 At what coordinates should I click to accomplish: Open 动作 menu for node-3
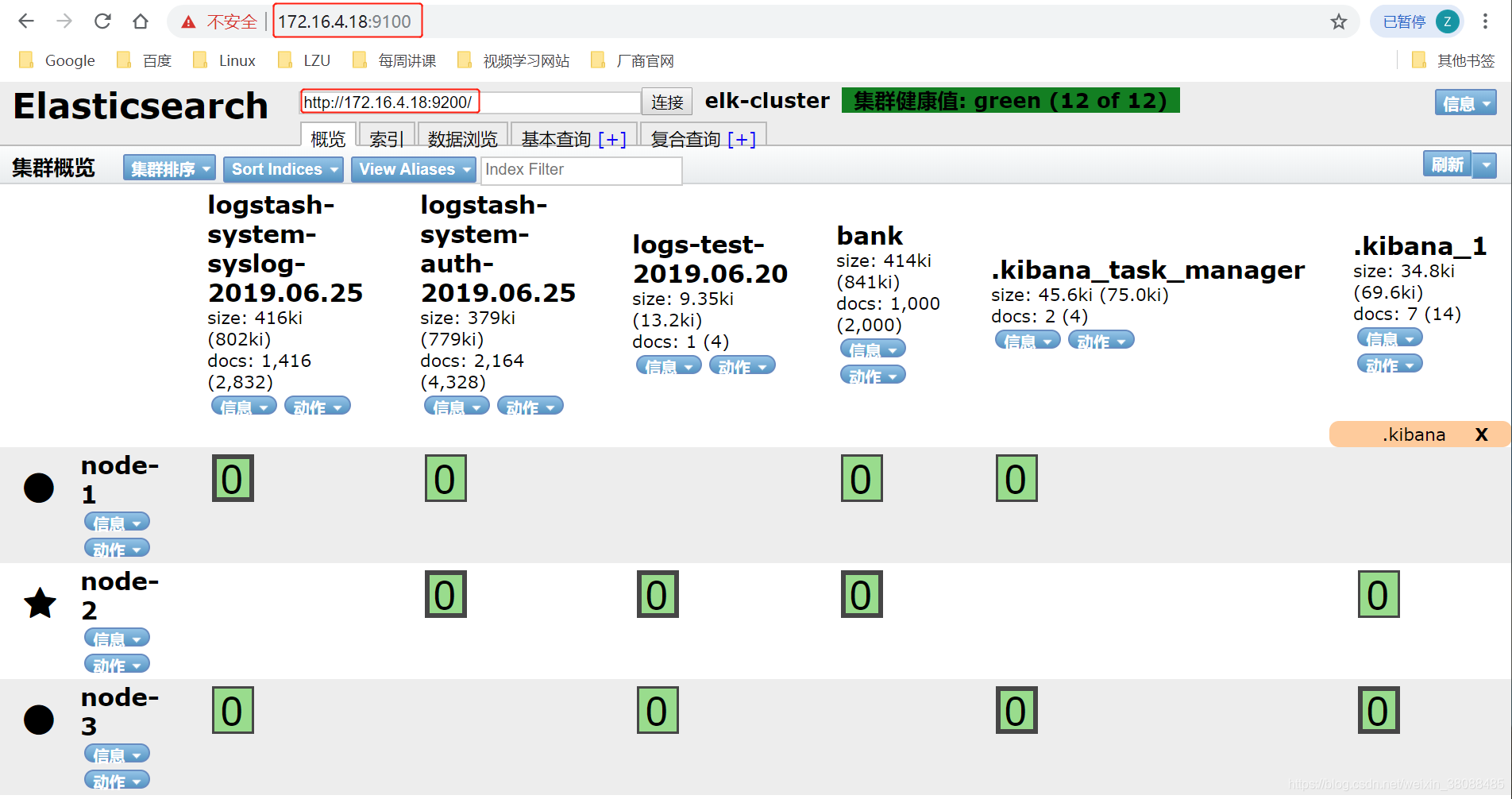click(x=117, y=780)
